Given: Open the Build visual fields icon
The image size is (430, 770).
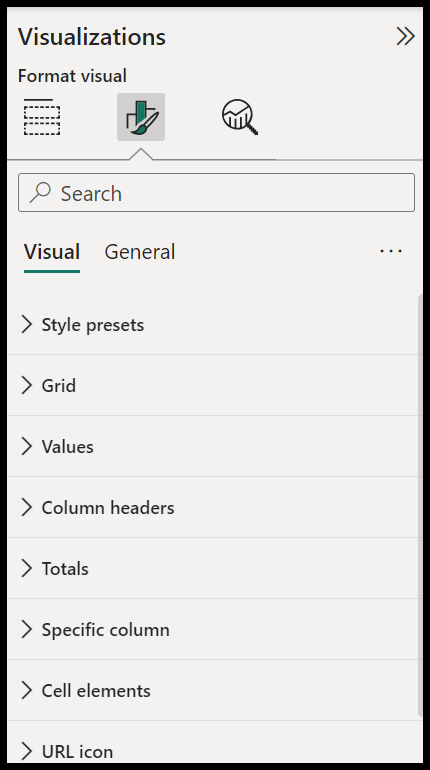Looking at the screenshot, I should tap(42, 117).
